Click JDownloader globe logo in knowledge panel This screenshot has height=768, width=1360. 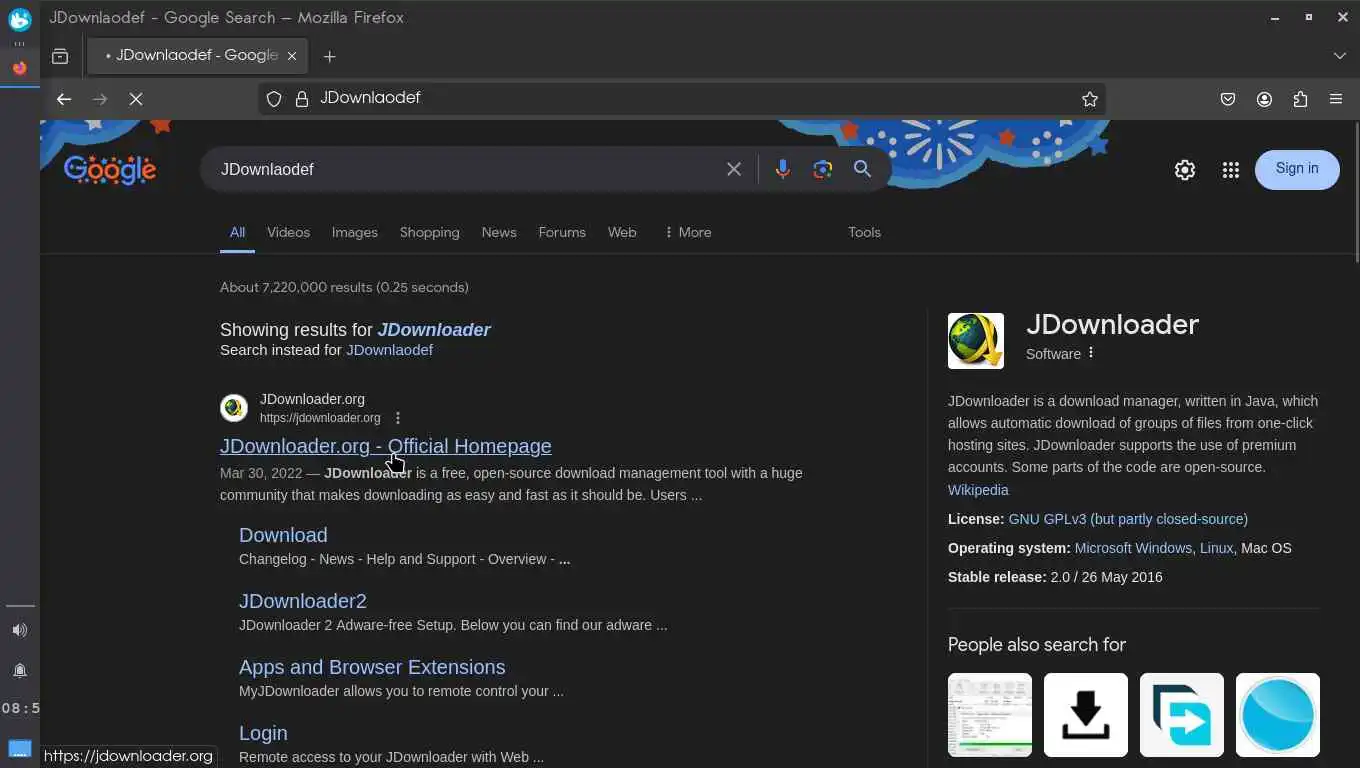976,341
